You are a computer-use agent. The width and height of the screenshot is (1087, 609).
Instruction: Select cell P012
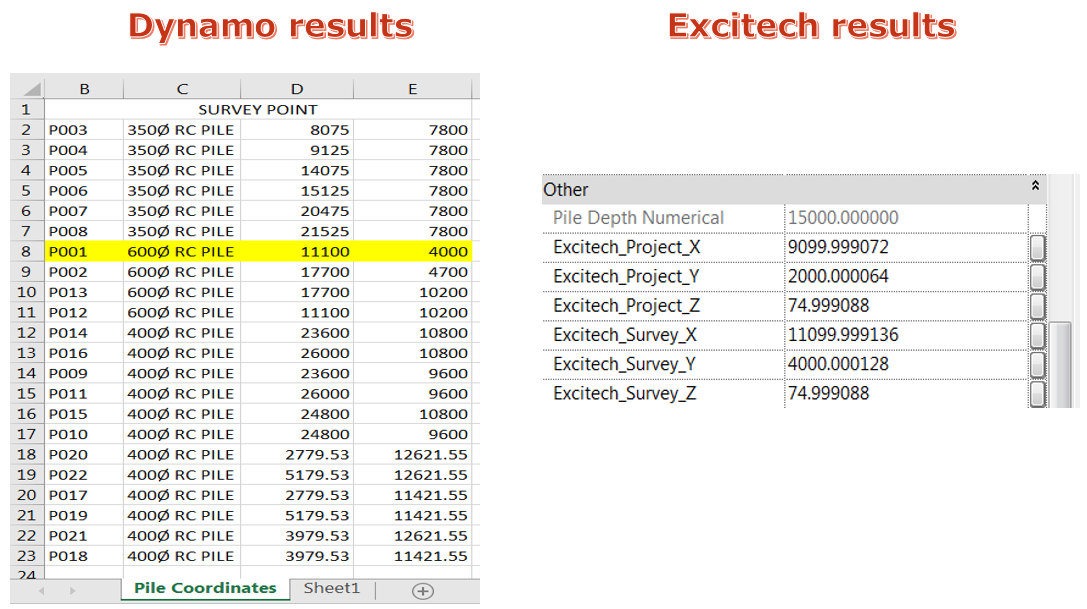click(85, 312)
